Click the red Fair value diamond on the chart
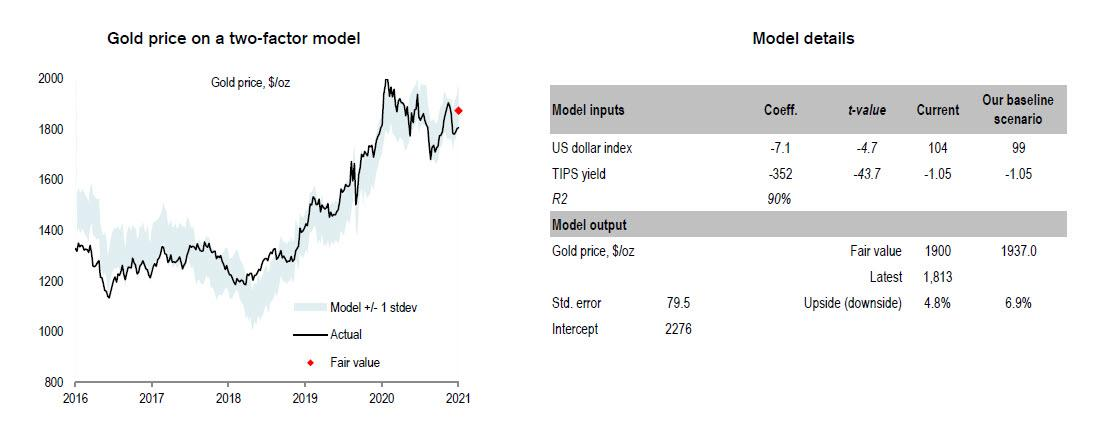Viewport: 1094px width, 430px height. click(458, 110)
